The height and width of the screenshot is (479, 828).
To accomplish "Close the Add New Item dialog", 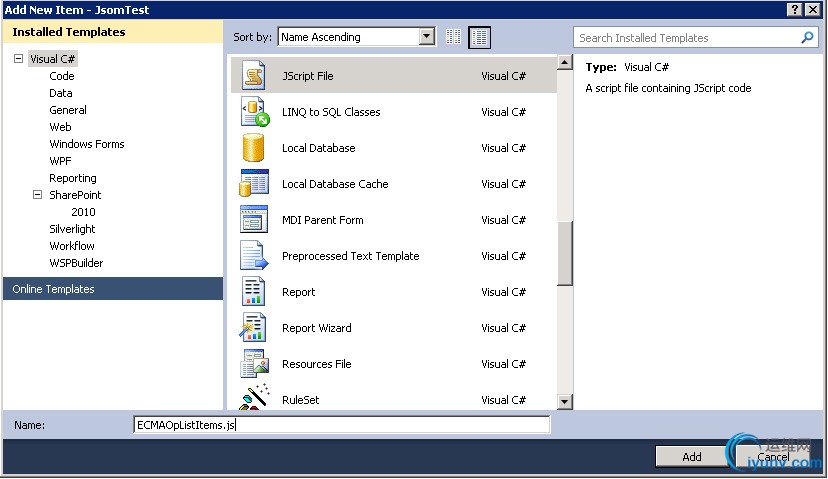I will [x=812, y=10].
